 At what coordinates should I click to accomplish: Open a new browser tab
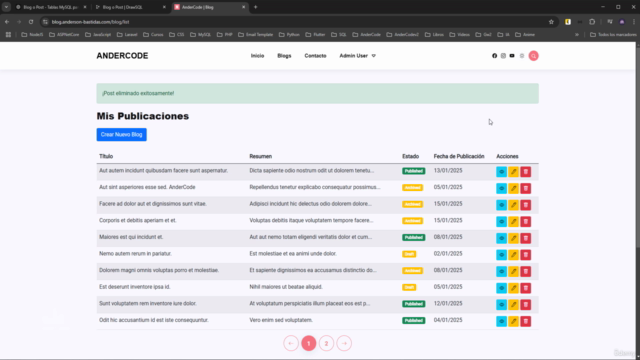pos(256,7)
